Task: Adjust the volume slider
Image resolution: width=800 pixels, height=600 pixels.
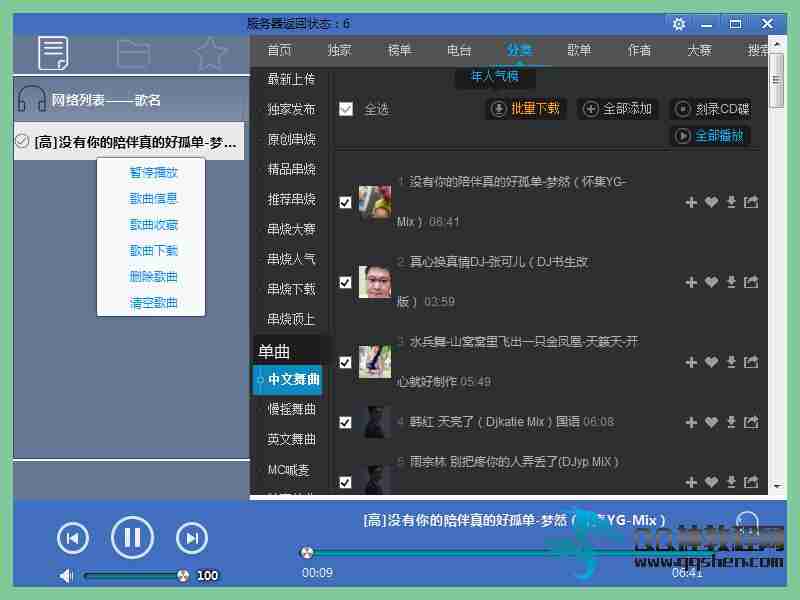Action: click(135, 576)
